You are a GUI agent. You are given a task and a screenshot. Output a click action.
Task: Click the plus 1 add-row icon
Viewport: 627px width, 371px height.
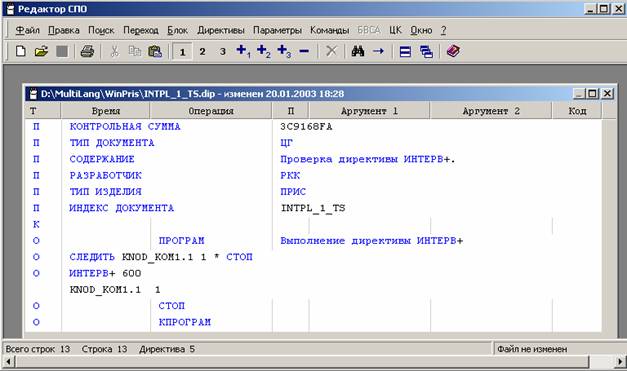243,51
